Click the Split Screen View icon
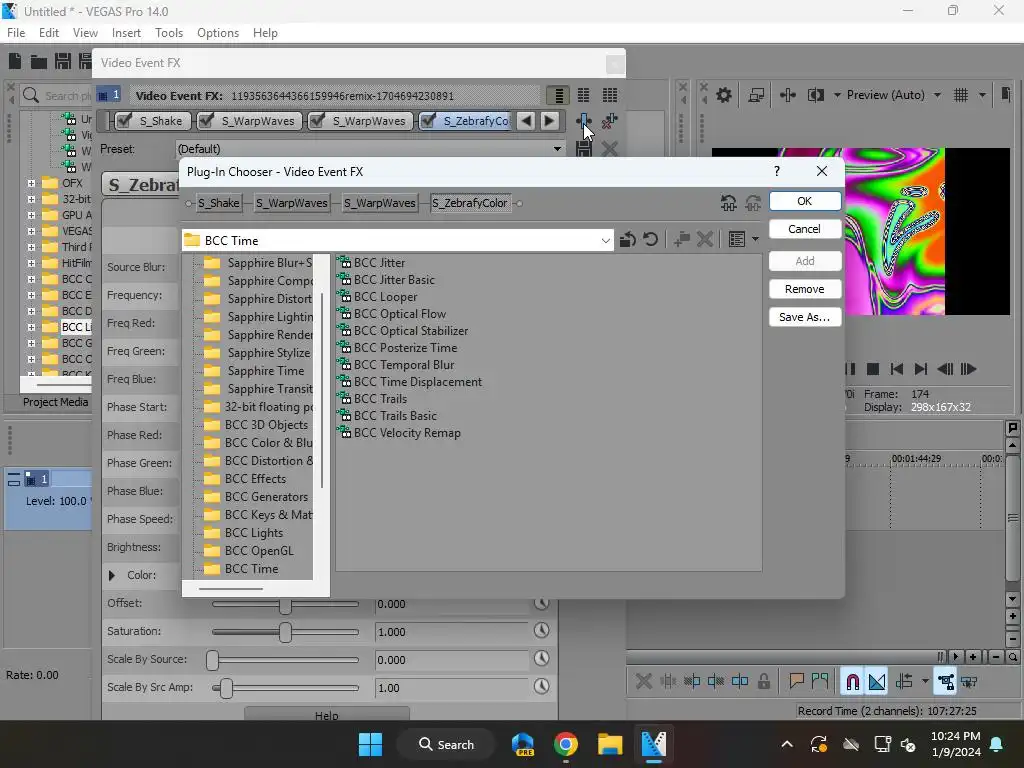The width and height of the screenshot is (1024, 768). pyautogui.click(x=816, y=95)
